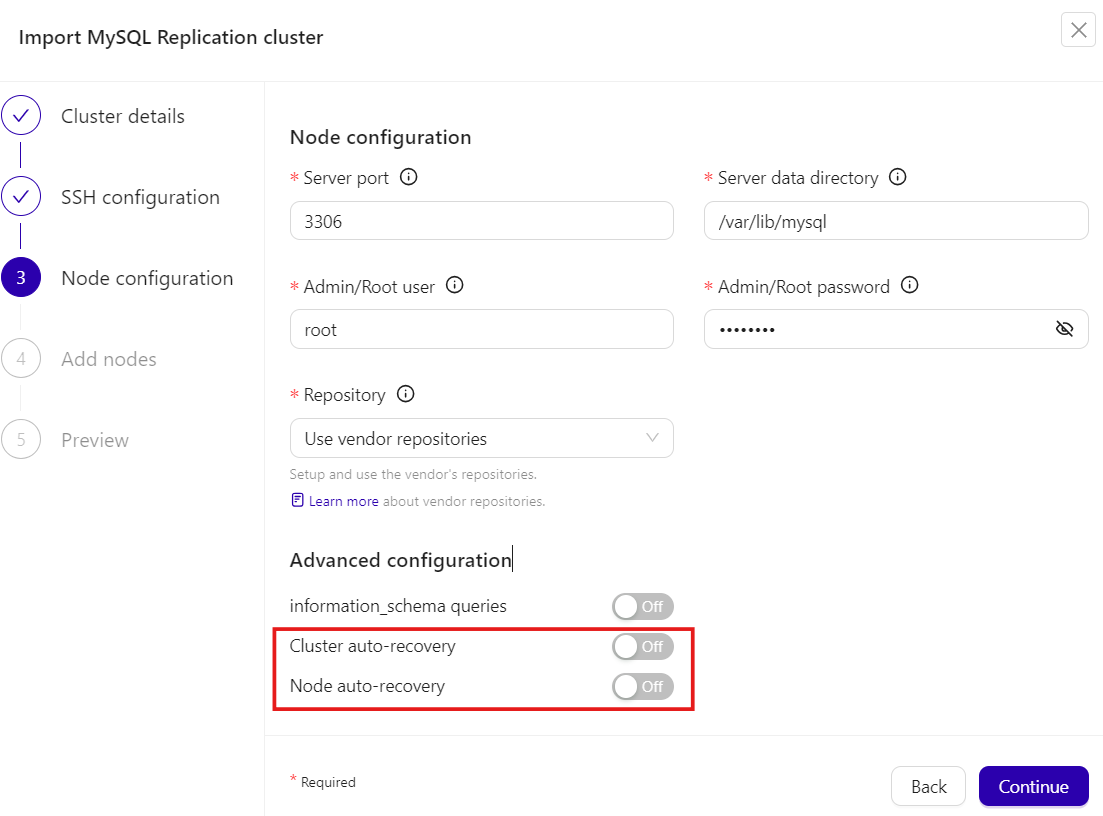Click the Repository info icon
The width and height of the screenshot is (1103, 816).
405,394
